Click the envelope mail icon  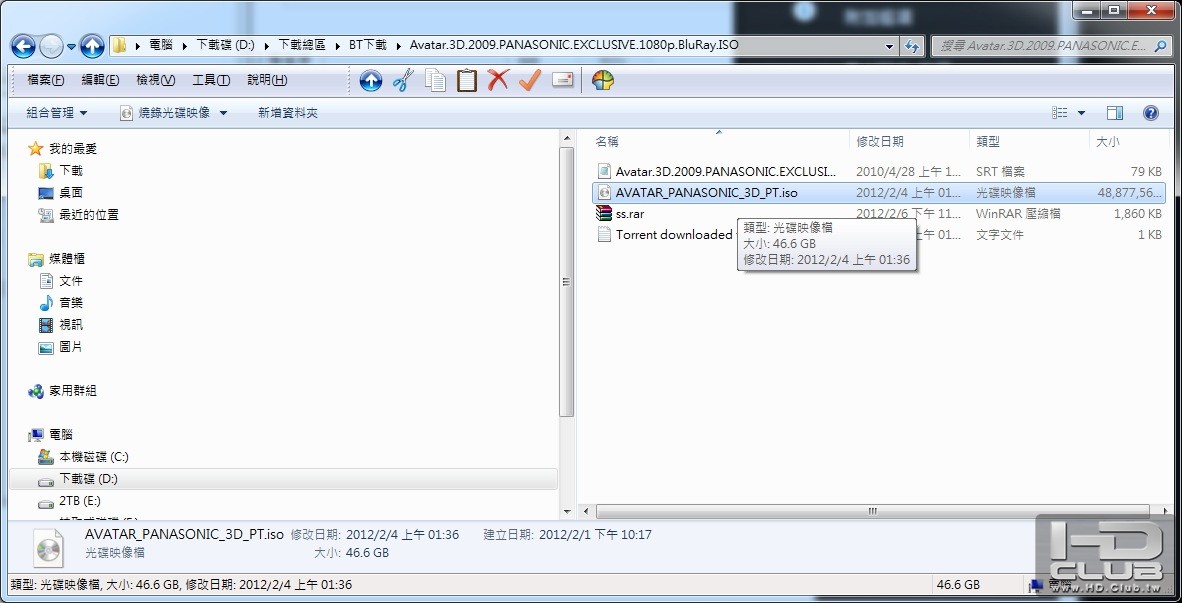pyautogui.click(x=562, y=80)
